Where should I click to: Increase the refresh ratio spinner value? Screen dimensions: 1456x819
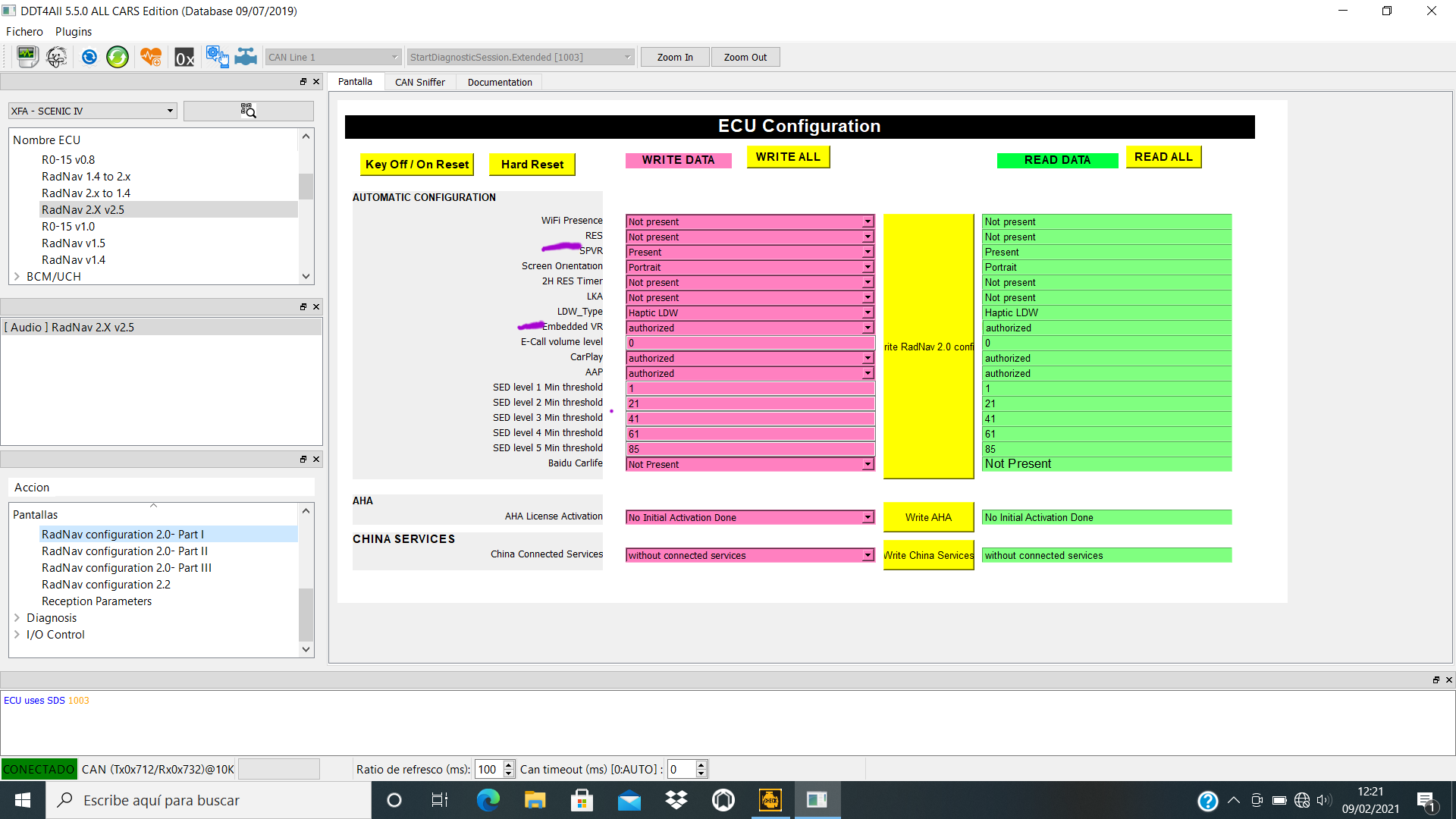pos(509,764)
